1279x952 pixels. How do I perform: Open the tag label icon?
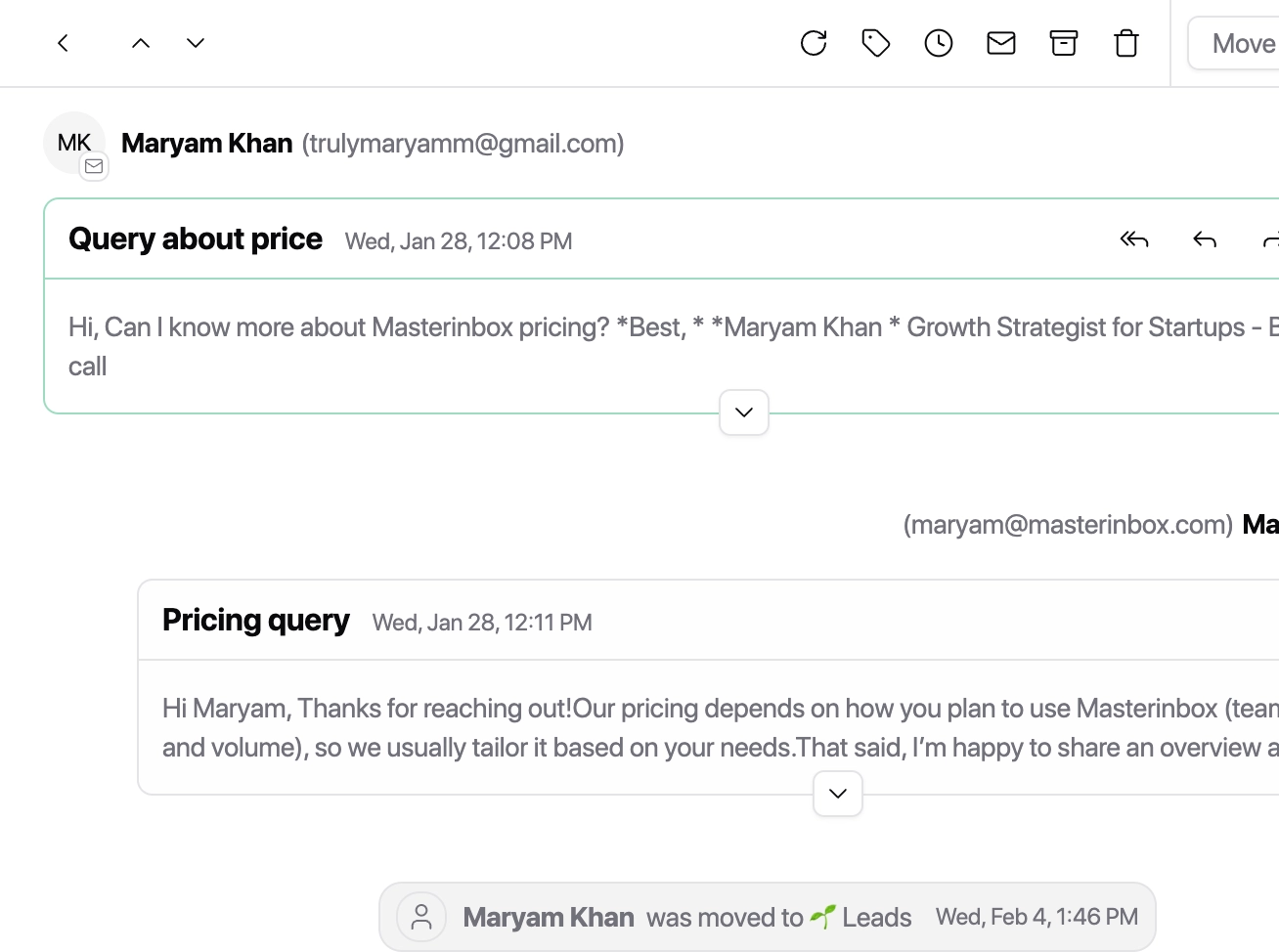876,43
